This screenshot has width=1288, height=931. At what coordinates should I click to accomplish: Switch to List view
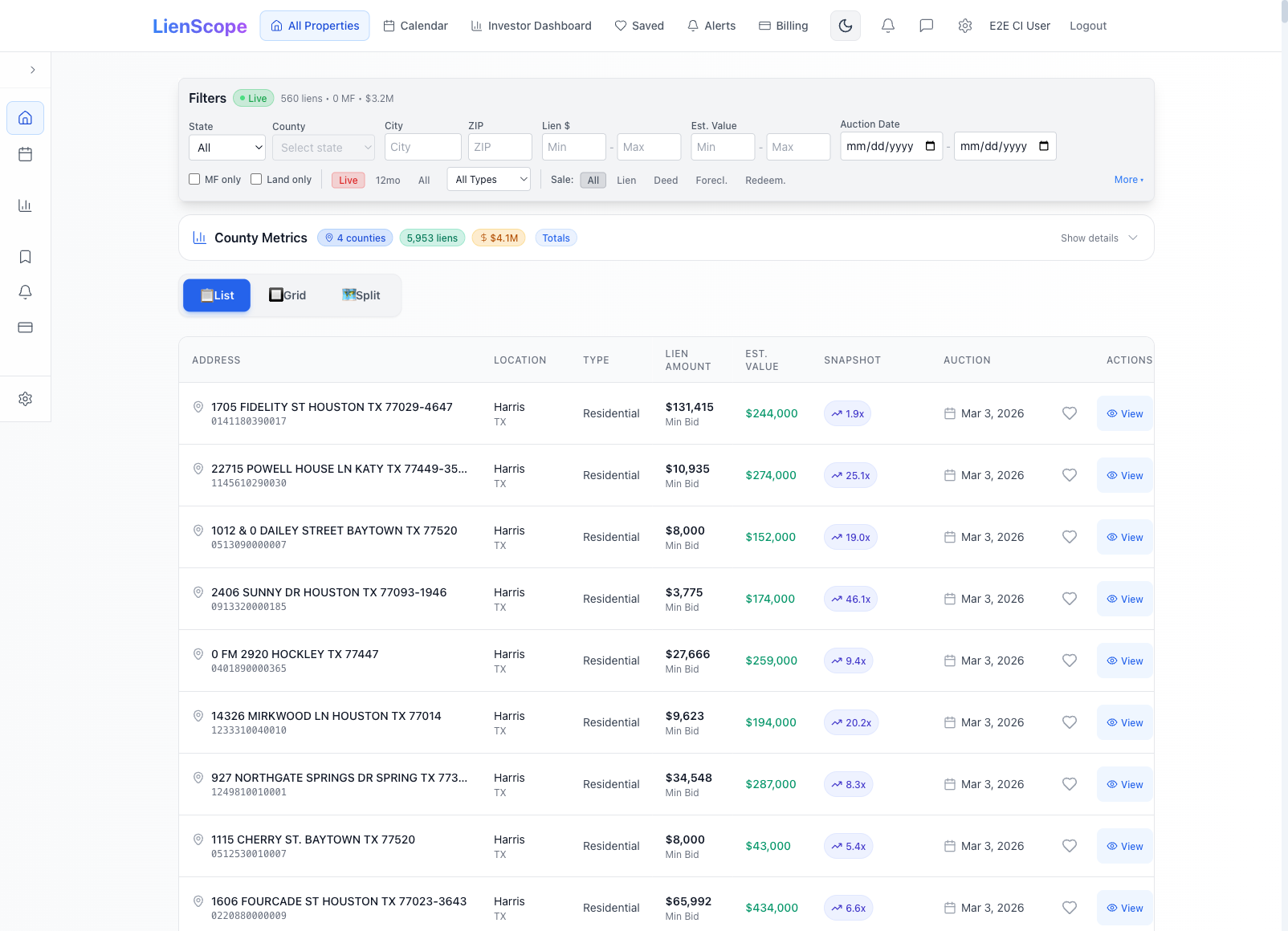click(217, 295)
